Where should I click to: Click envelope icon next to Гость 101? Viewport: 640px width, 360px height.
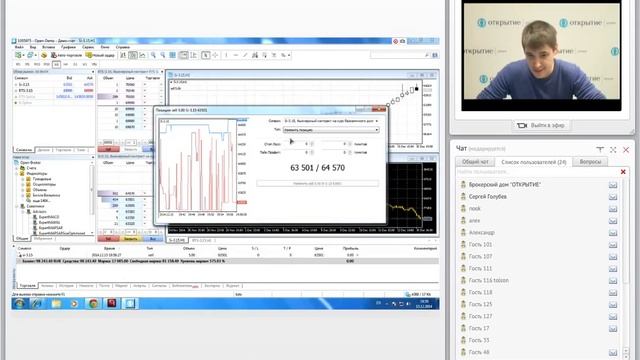click(x=613, y=244)
